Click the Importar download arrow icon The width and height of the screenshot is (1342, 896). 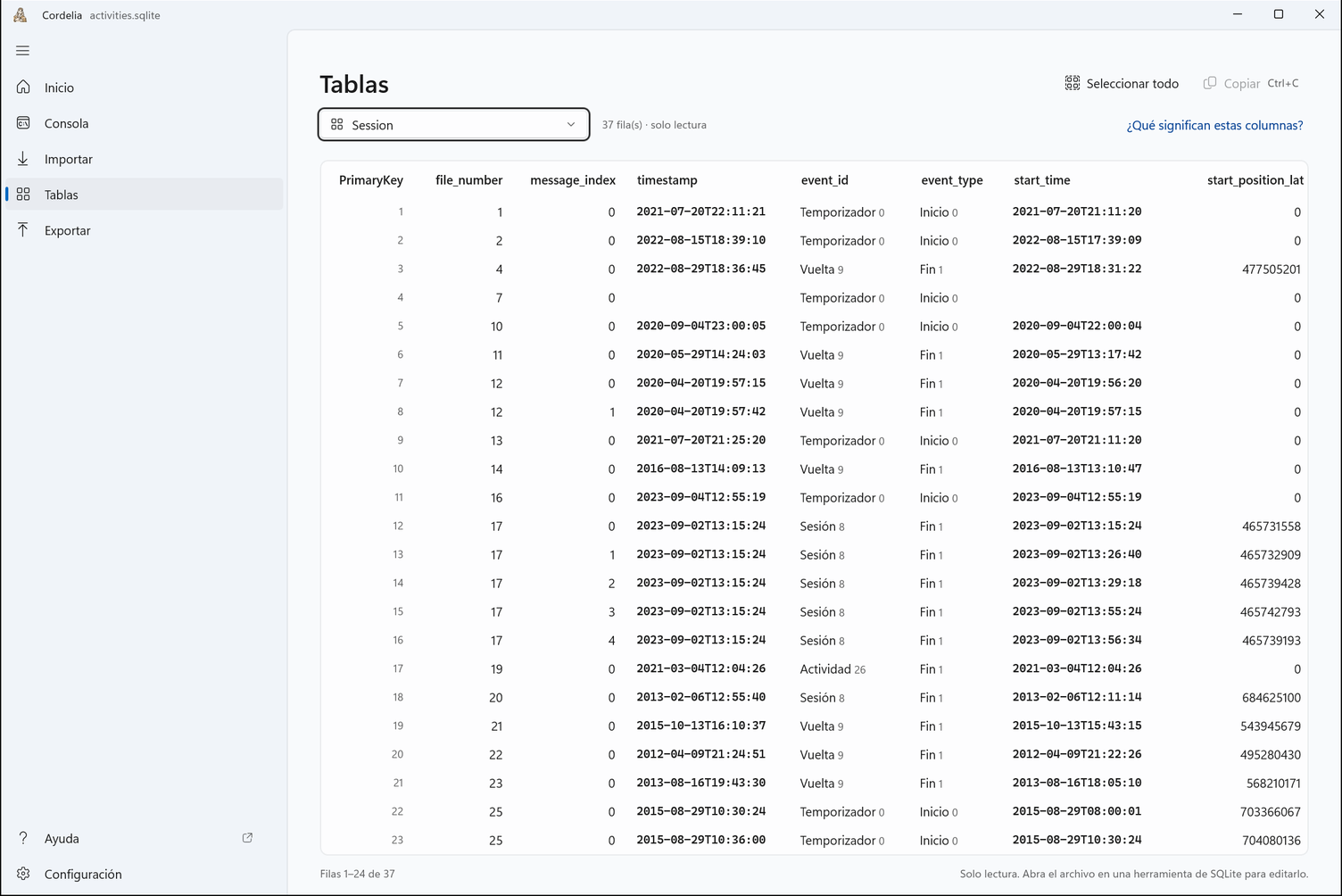[23, 159]
